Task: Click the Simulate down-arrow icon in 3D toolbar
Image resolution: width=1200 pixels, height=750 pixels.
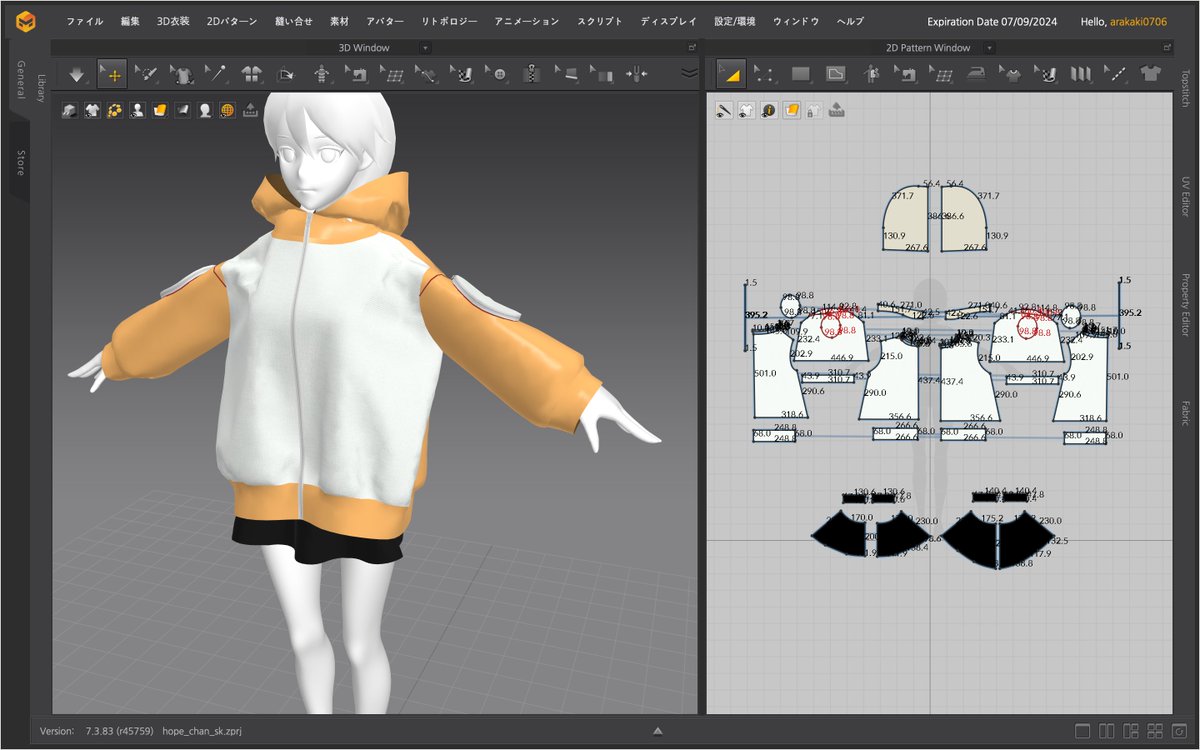Action: click(78, 73)
